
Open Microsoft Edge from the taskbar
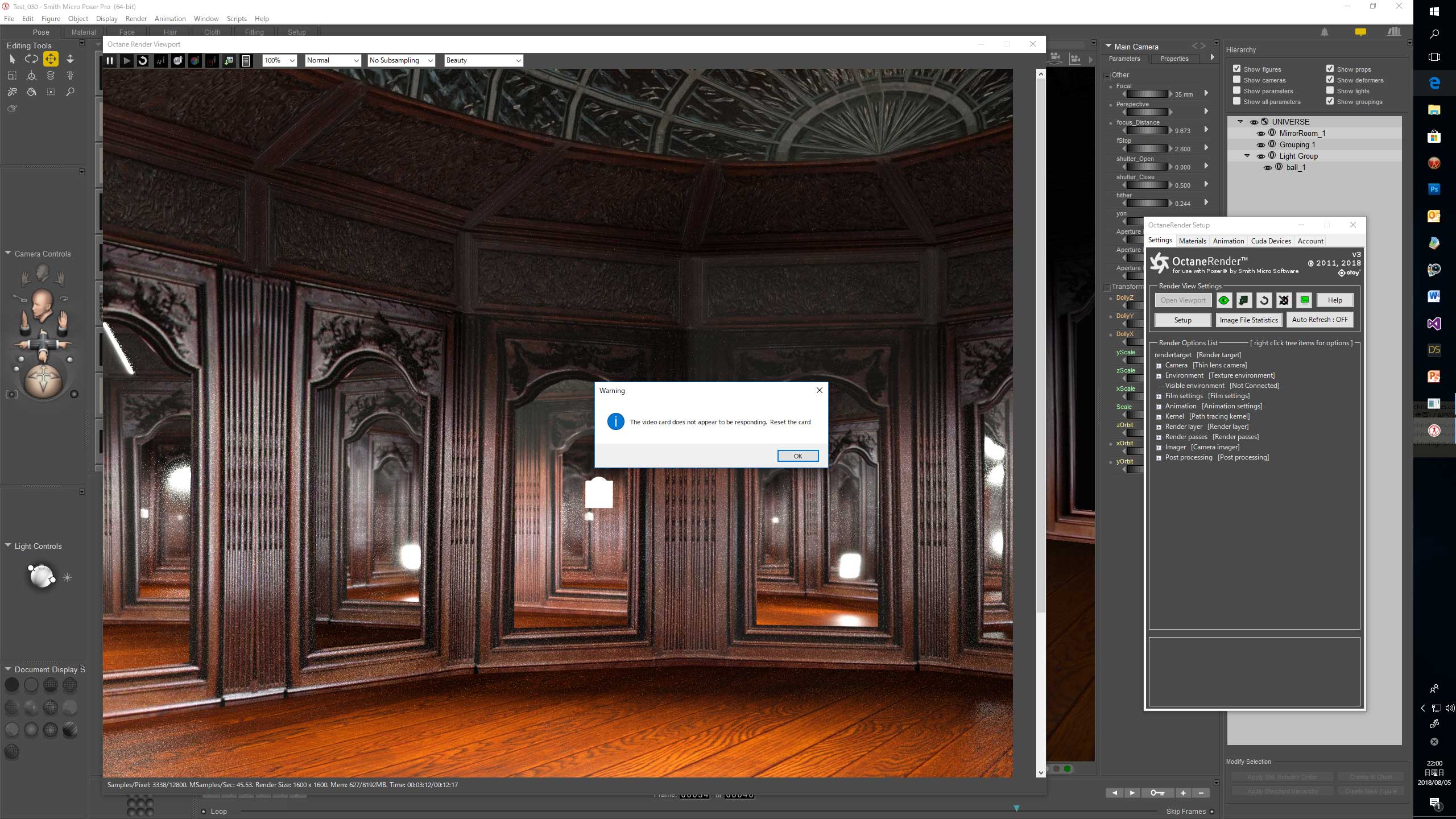point(1434,84)
